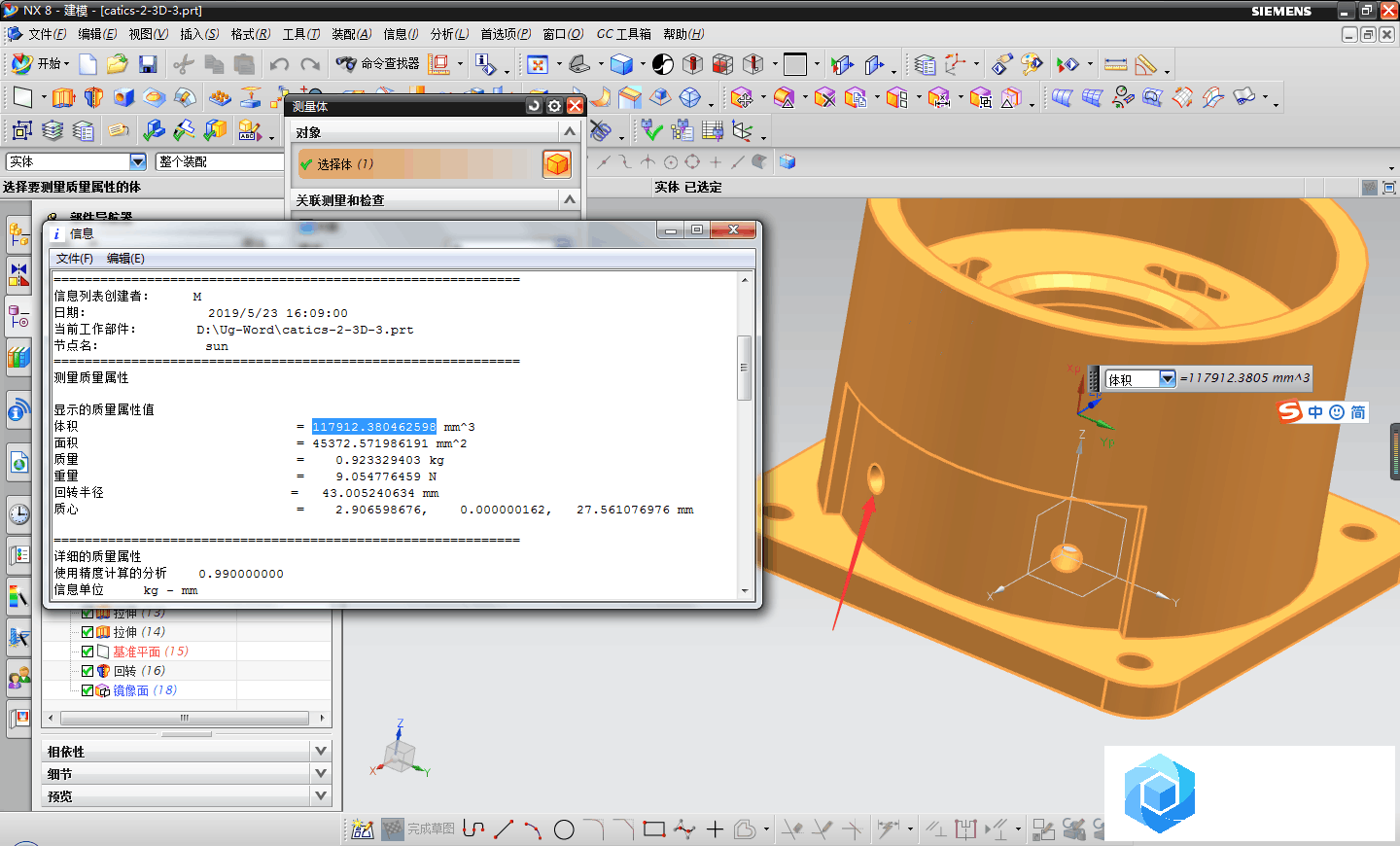This screenshot has height=846, width=1400.
Task: Click the Undo arrow icon
Action: click(x=279, y=64)
